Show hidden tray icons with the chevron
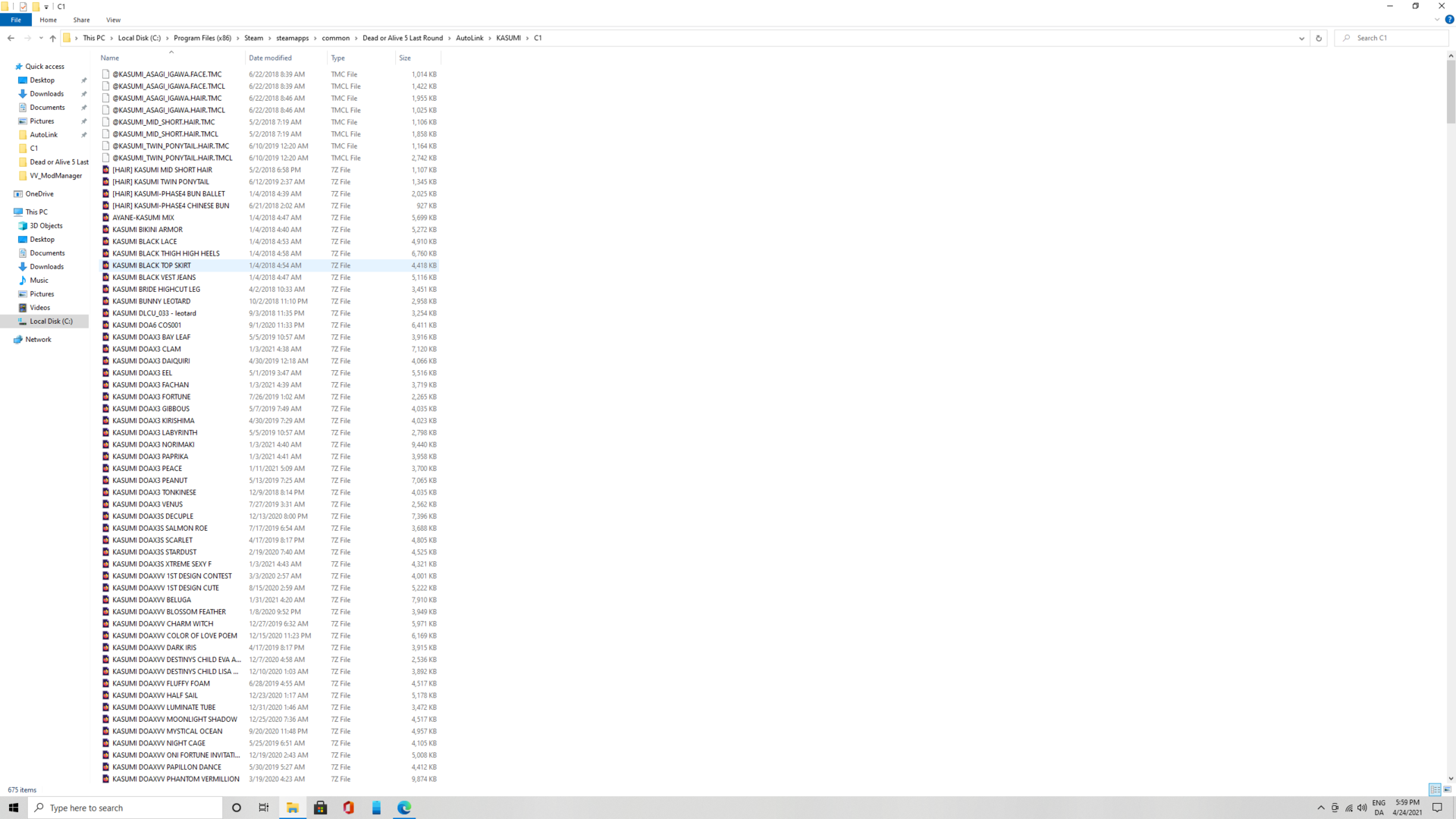Image resolution: width=1456 pixels, height=819 pixels. (1321, 808)
